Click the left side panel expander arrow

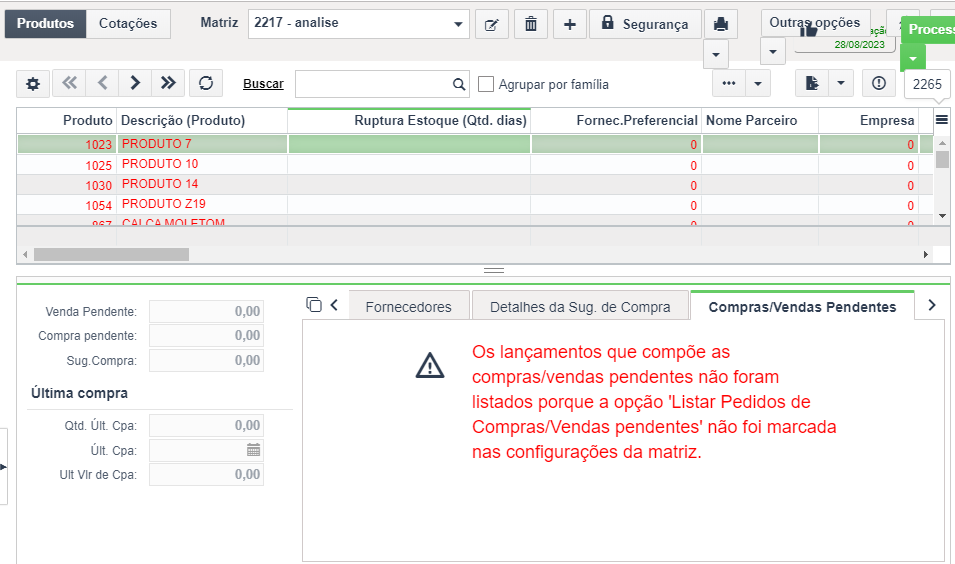[3, 467]
